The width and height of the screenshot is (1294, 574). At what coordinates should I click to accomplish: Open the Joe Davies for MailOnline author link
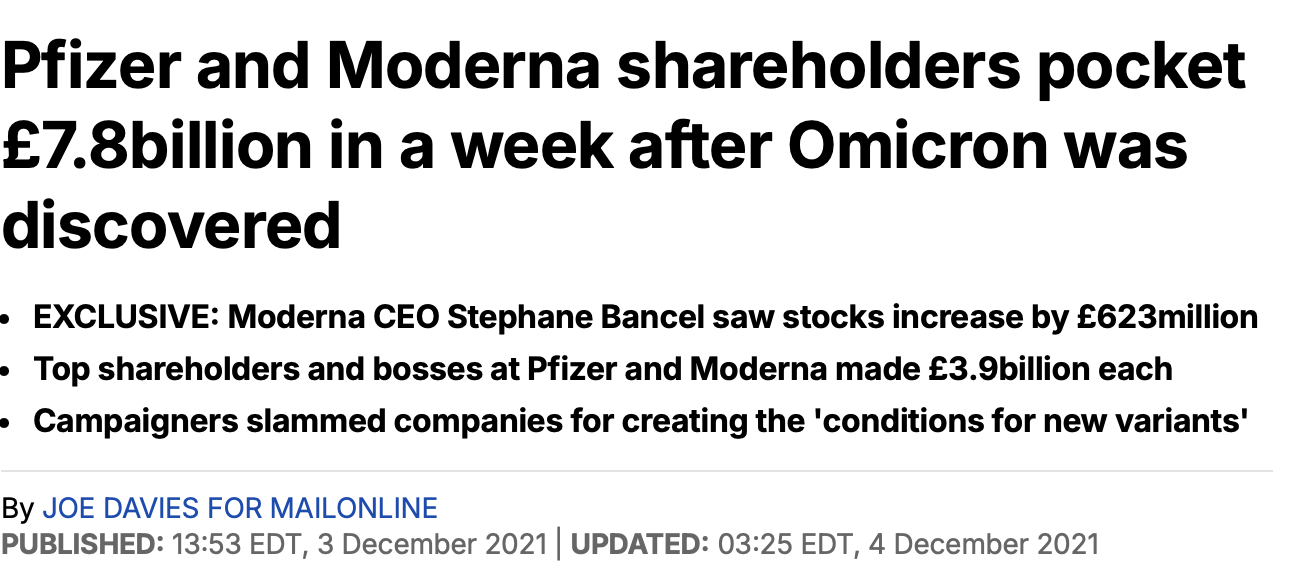tap(240, 508)
